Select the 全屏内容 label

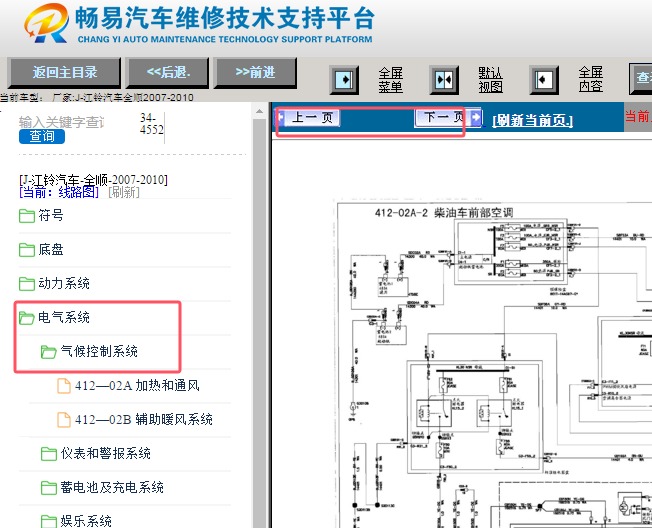tap(590, 79)
